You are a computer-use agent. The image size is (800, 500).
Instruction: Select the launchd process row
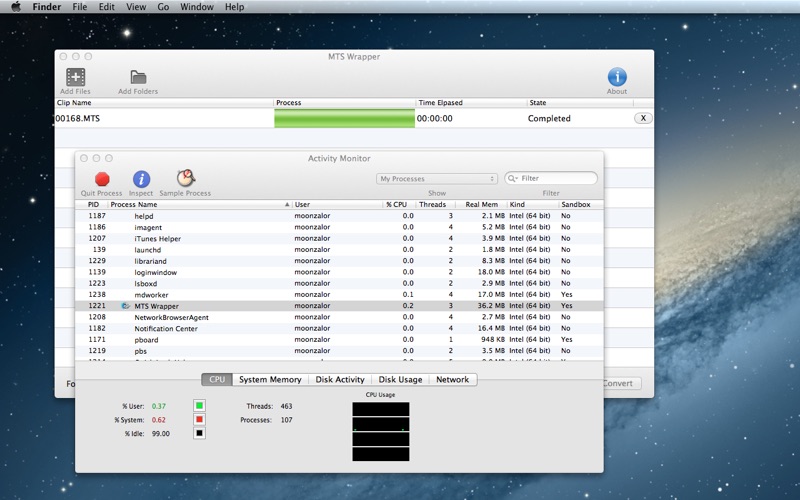click(339, 249)
